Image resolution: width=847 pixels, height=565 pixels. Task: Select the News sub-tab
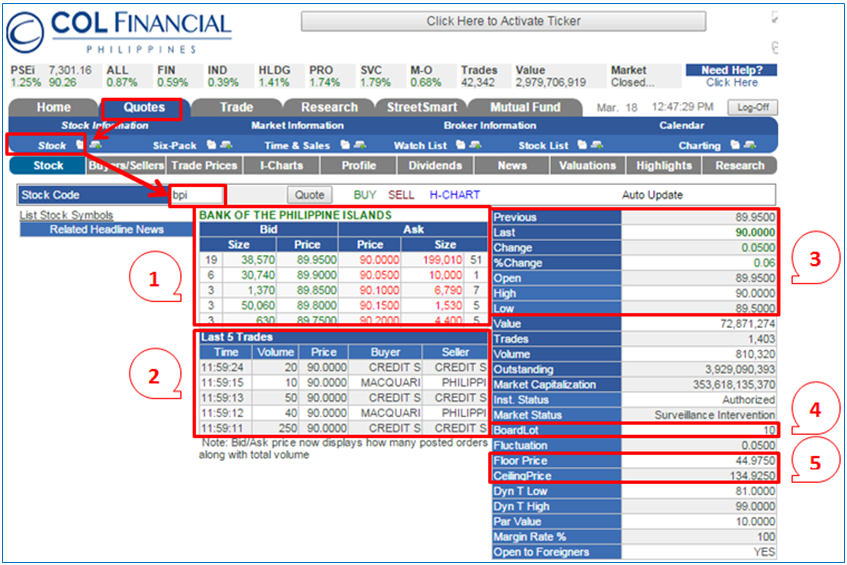pos(512,166)
